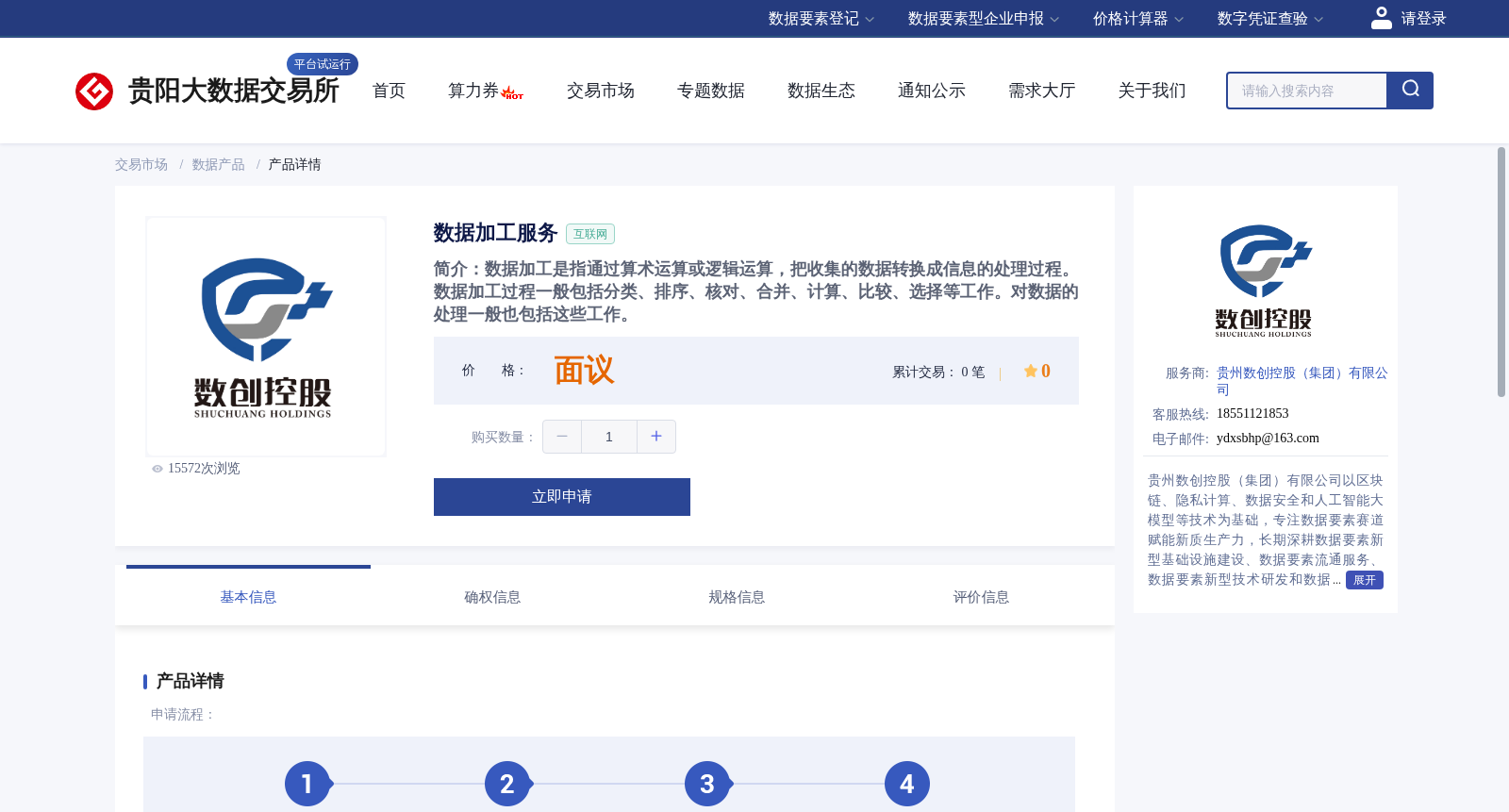The image size is (1509, 812).
Task: Open 专题数据 navigation item
Action: (711, 91)
